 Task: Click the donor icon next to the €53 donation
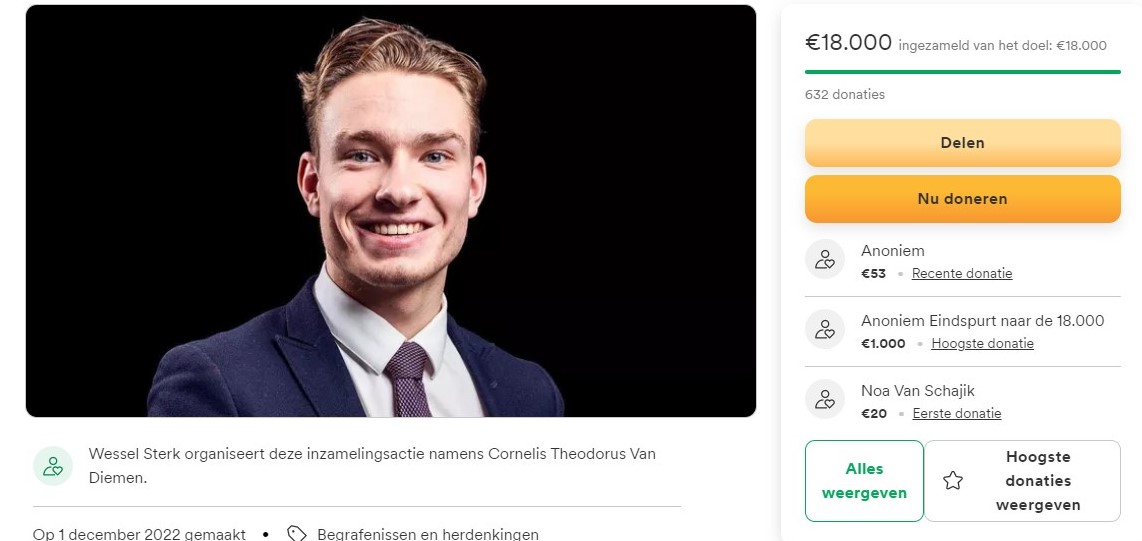pos(825,260)
